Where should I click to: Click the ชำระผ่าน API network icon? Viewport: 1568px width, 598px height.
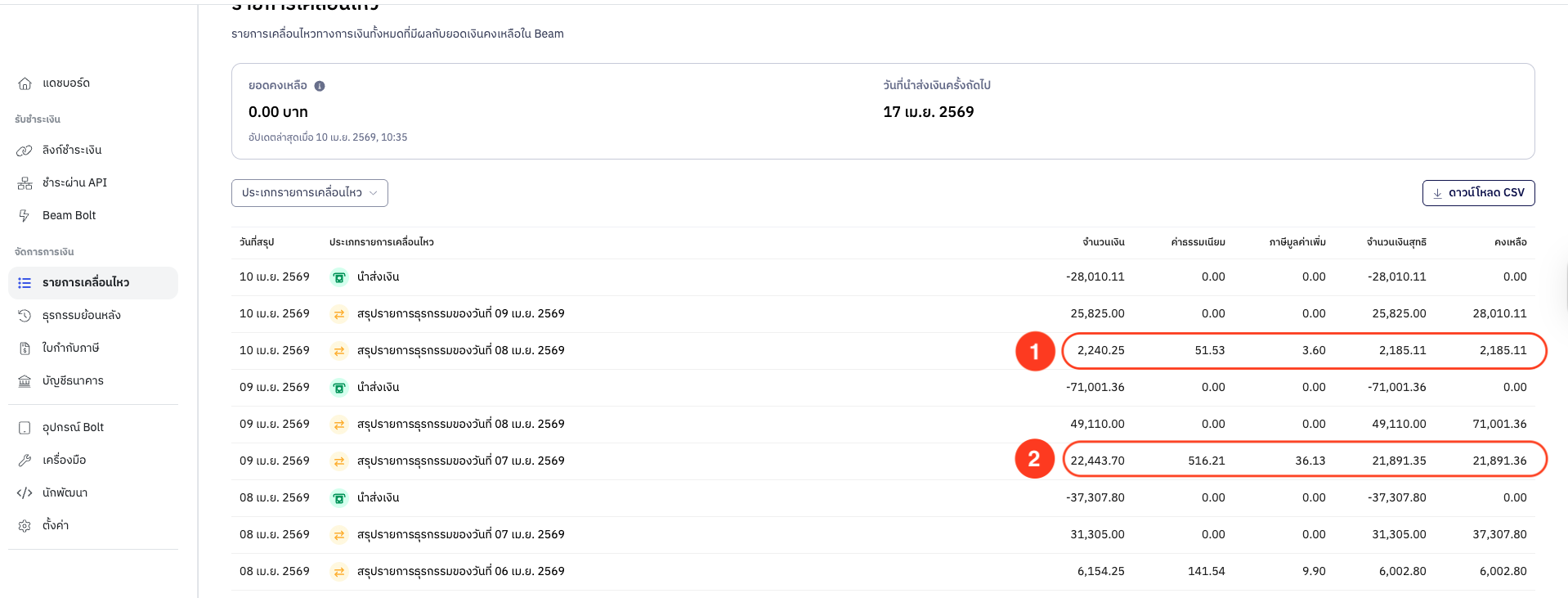click(x=25, y=183)
